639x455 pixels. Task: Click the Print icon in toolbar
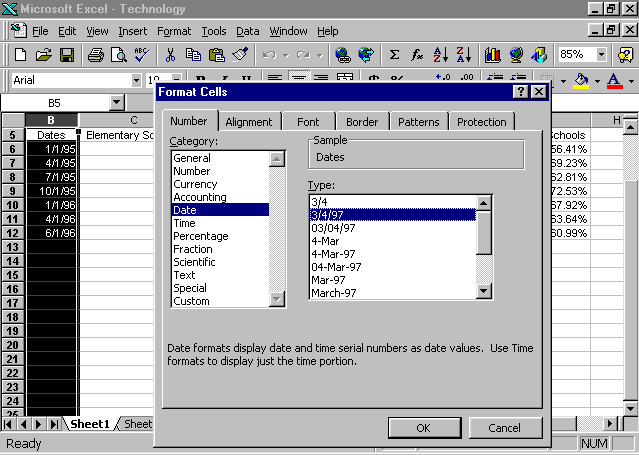coord(95,55)
